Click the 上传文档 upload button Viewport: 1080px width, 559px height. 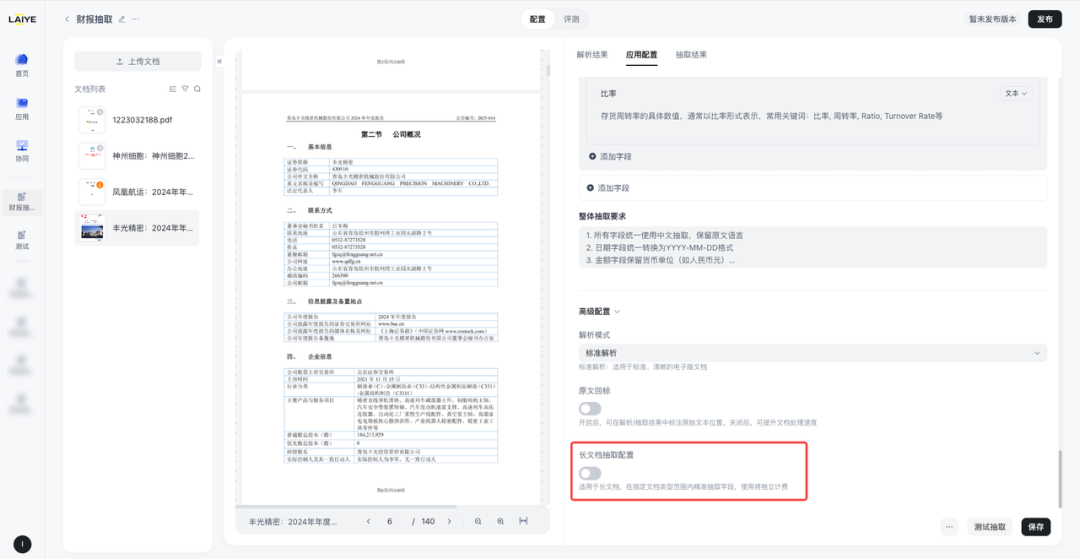point(138,61)
